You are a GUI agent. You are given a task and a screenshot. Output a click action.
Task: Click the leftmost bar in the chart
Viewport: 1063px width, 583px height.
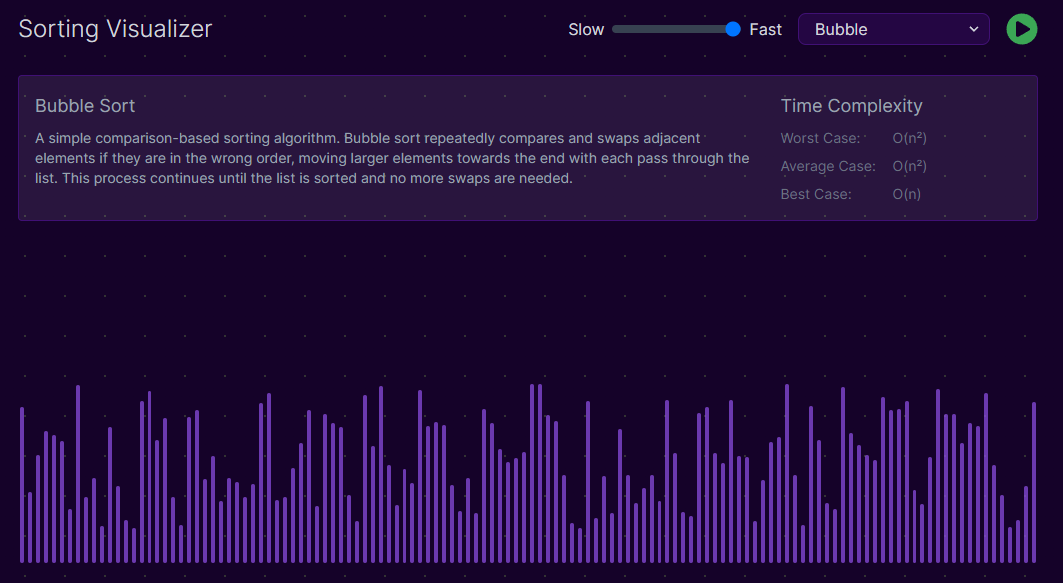coord(22,485)
